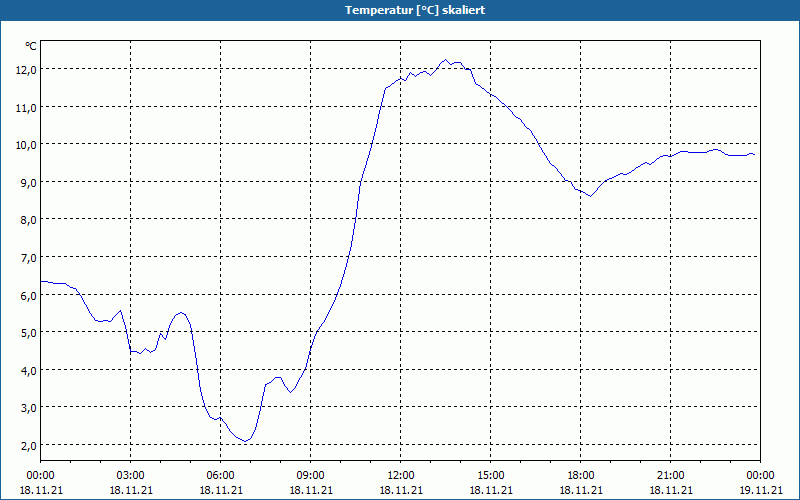Click the curve minimum just before 07:00
The width and height of the screenshot is (800, 500).
click(x=245, y=441)
